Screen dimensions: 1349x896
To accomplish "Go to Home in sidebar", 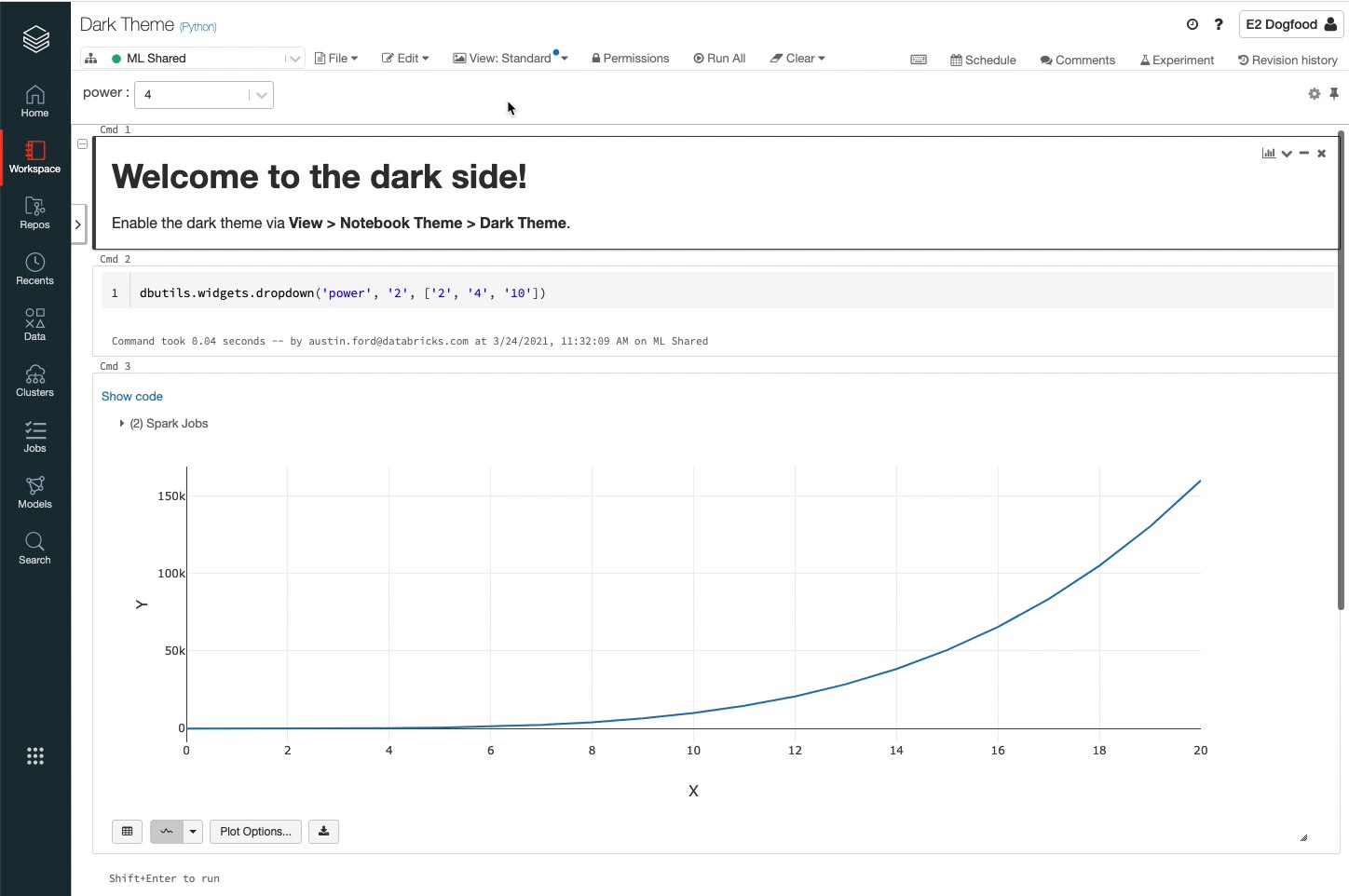I will click(x=35, y=102).
